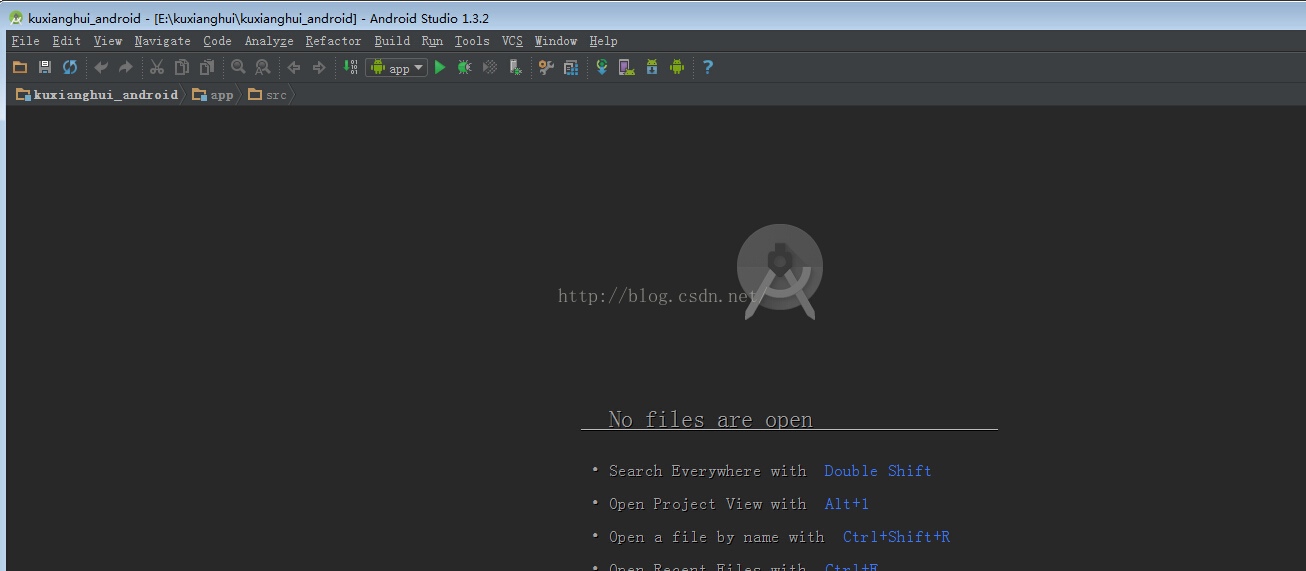Click the Make Project icon
Viewport: 1306px width, 571px height.
tap(350, 67)
